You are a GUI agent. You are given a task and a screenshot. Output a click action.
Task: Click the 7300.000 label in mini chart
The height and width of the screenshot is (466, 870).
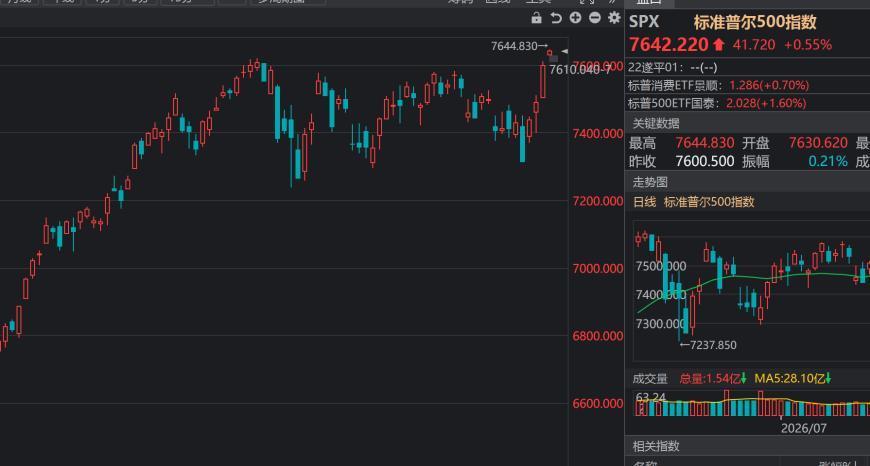coord(661,323)
